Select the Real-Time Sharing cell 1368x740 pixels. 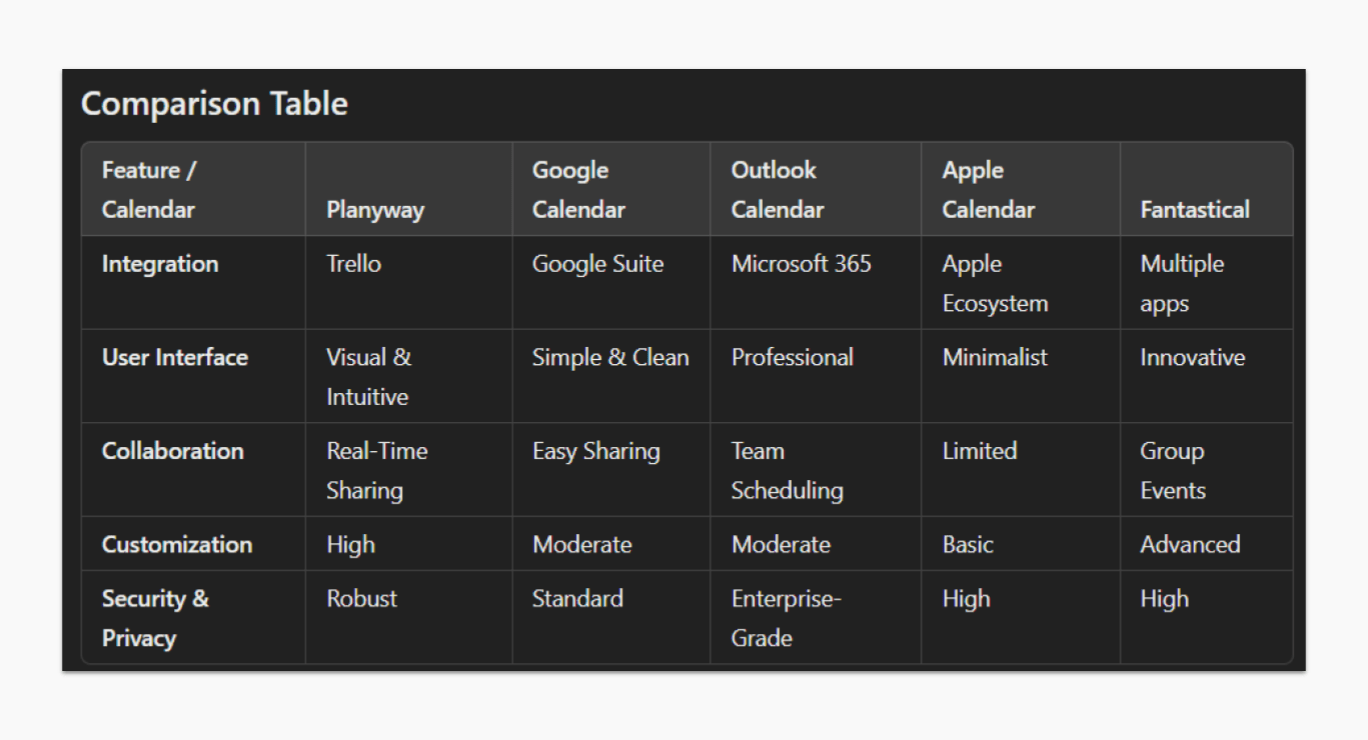377,471
